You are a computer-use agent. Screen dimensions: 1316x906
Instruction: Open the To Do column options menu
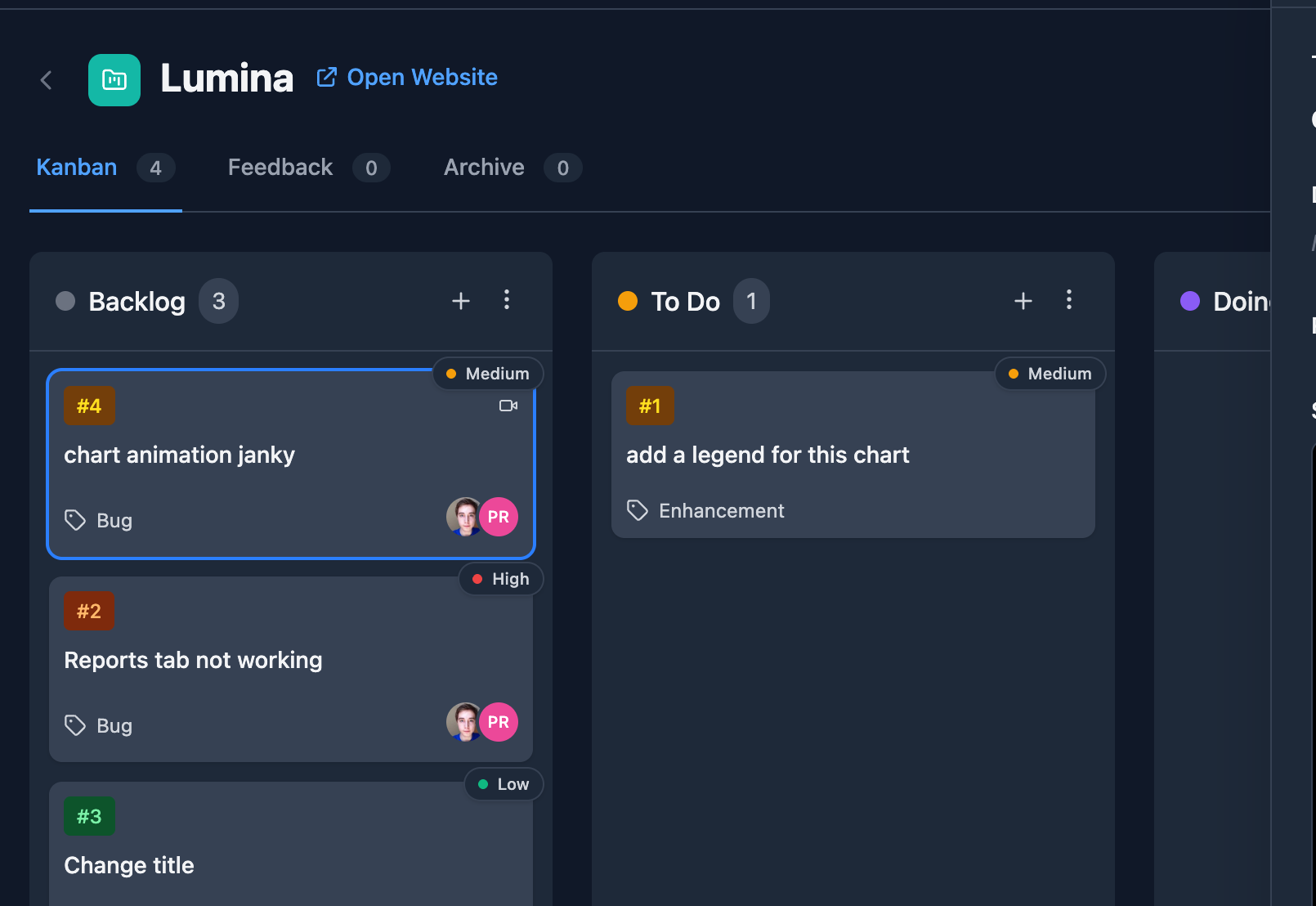[x=1068, y=300]
